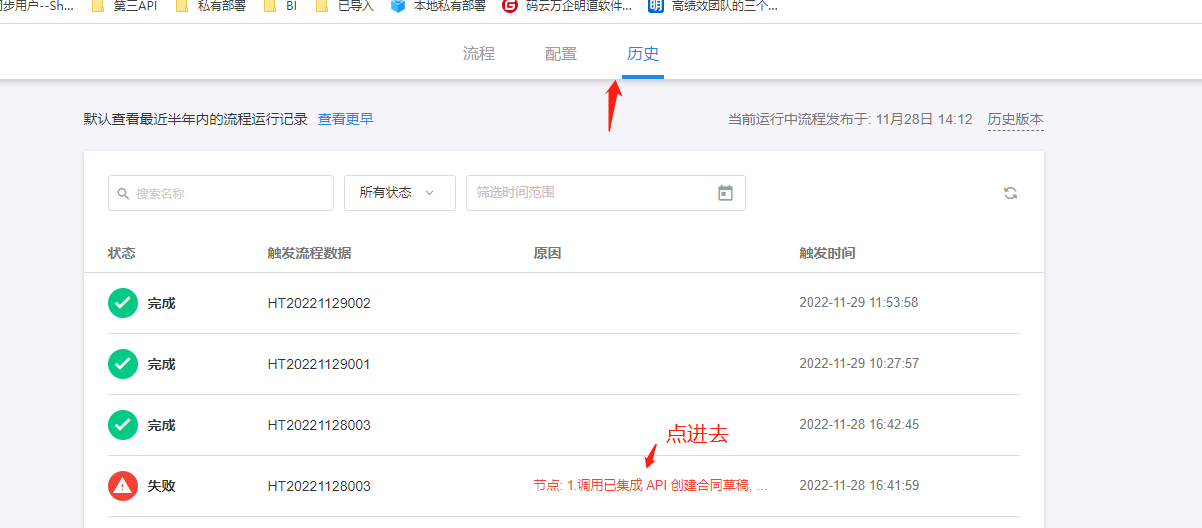
Task: Open the BI bookmark folder
Action: (280, 6)
